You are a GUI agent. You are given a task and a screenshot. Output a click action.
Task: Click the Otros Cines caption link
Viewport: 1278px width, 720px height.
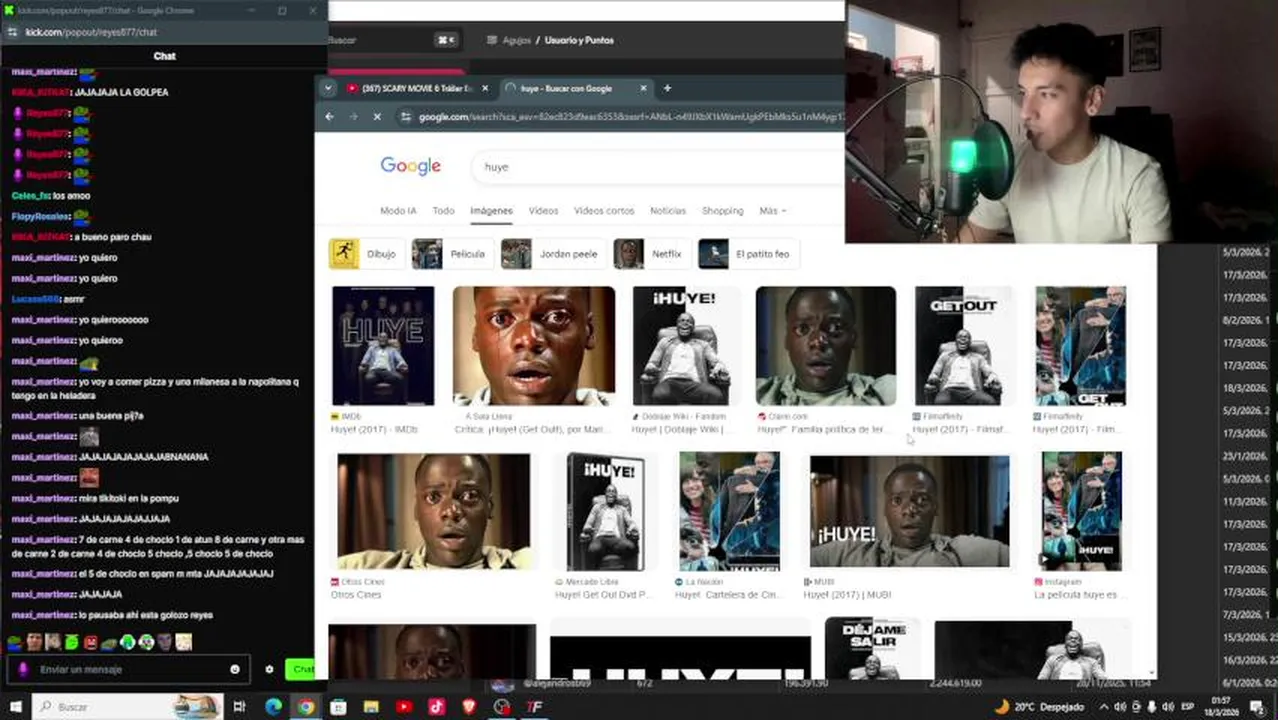(x=355, y=595)
